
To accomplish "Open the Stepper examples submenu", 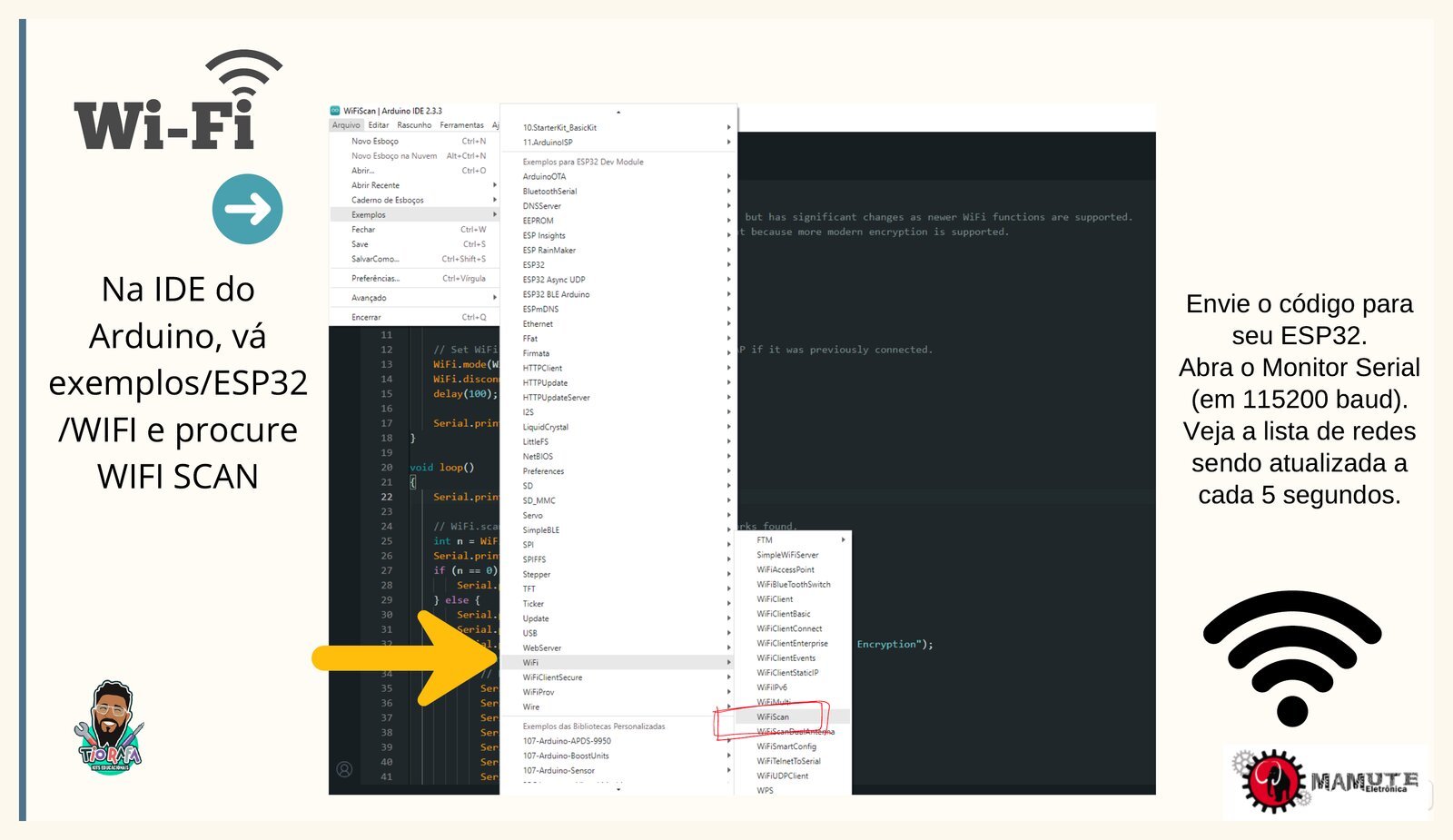I will tap(618, 575).
